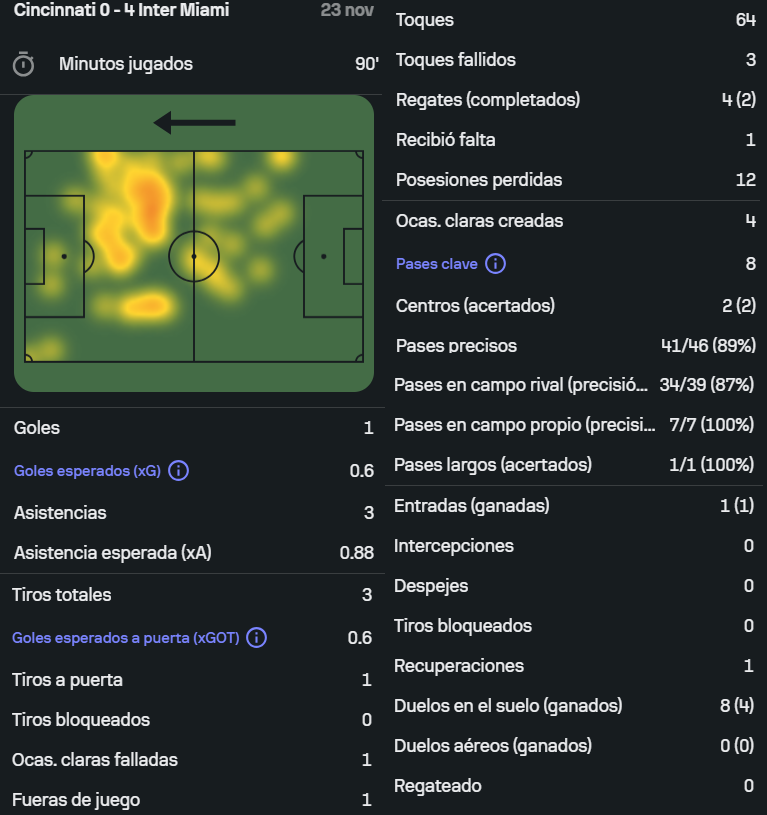Click the Asistencia esperada (xA) row
The image size is (767, 815).
pos(192,553)
